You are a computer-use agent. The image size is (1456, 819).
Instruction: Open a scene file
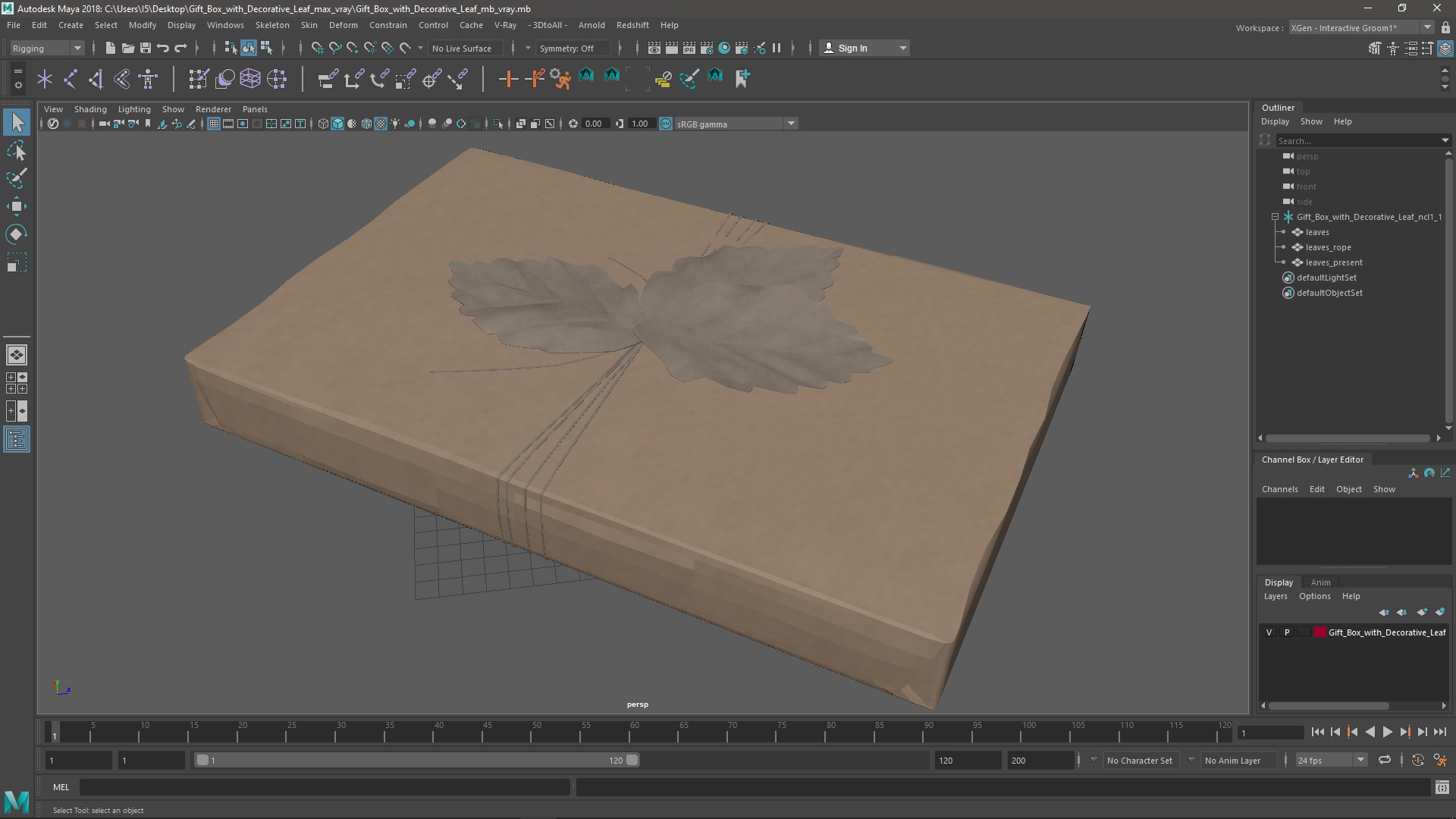pyautogui.click(x=128, y=48)
